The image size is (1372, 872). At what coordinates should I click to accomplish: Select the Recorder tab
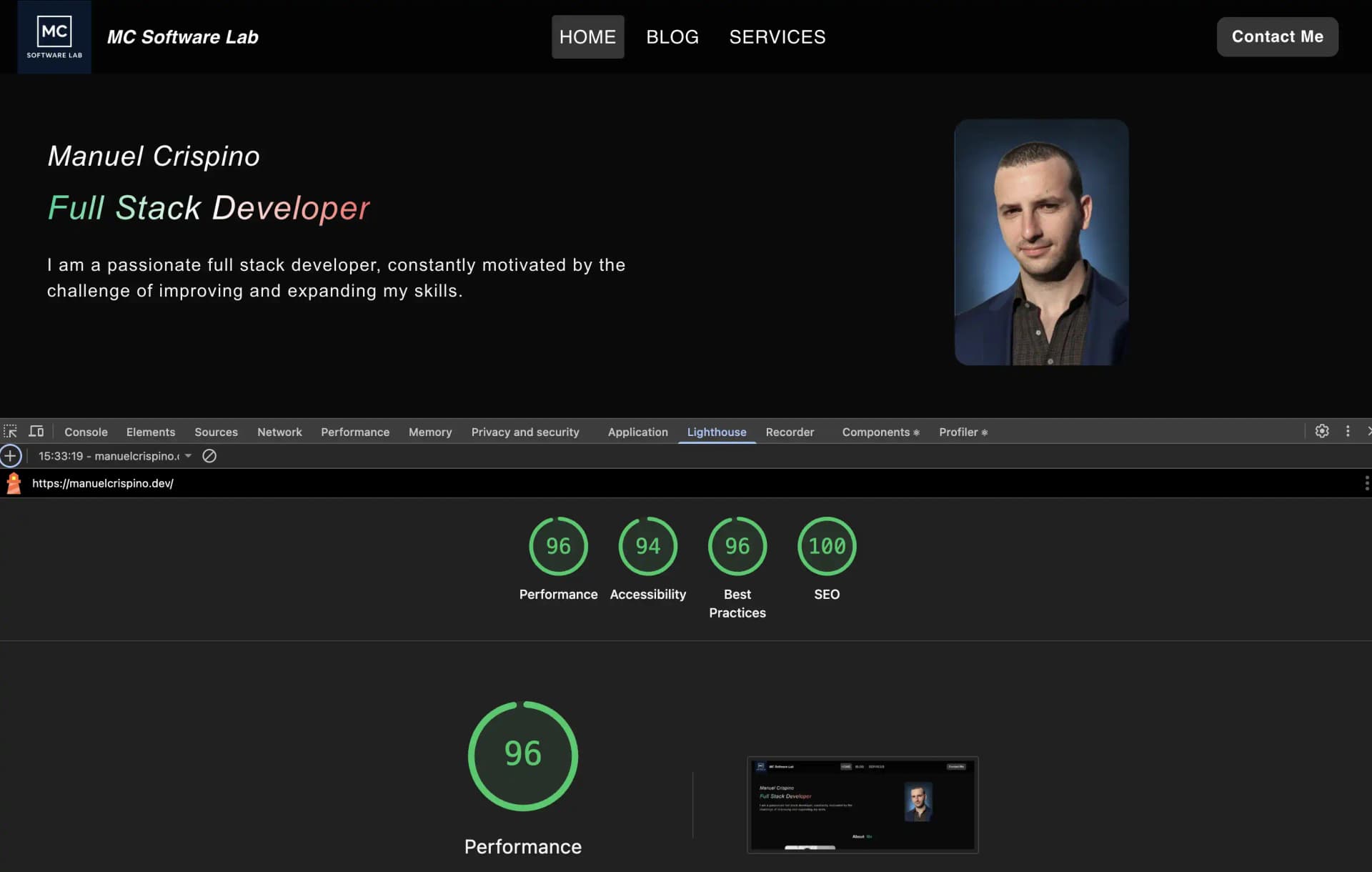click(790, 432)
